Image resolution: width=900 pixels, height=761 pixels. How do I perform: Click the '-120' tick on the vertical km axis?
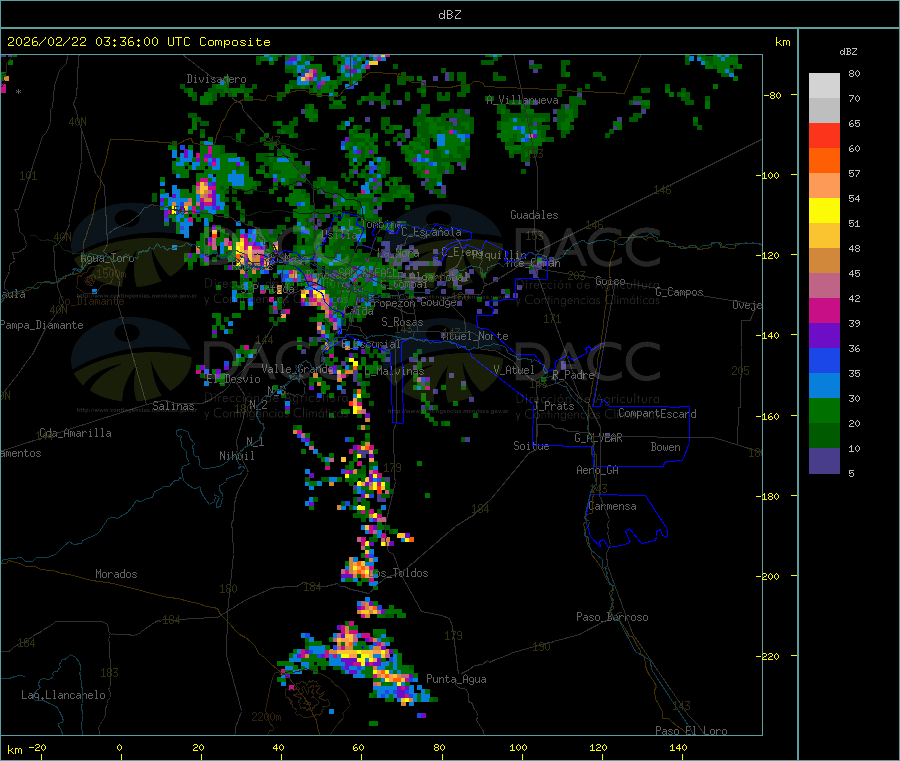tap(769, 255)
